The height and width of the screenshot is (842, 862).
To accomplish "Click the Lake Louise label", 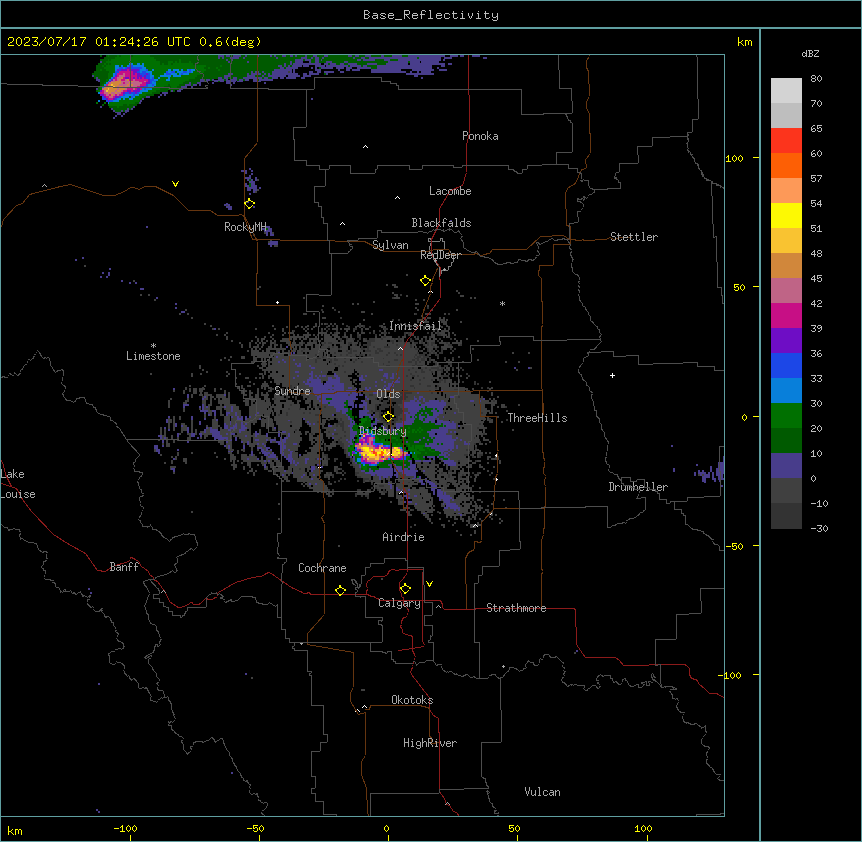I will (18, 484).
